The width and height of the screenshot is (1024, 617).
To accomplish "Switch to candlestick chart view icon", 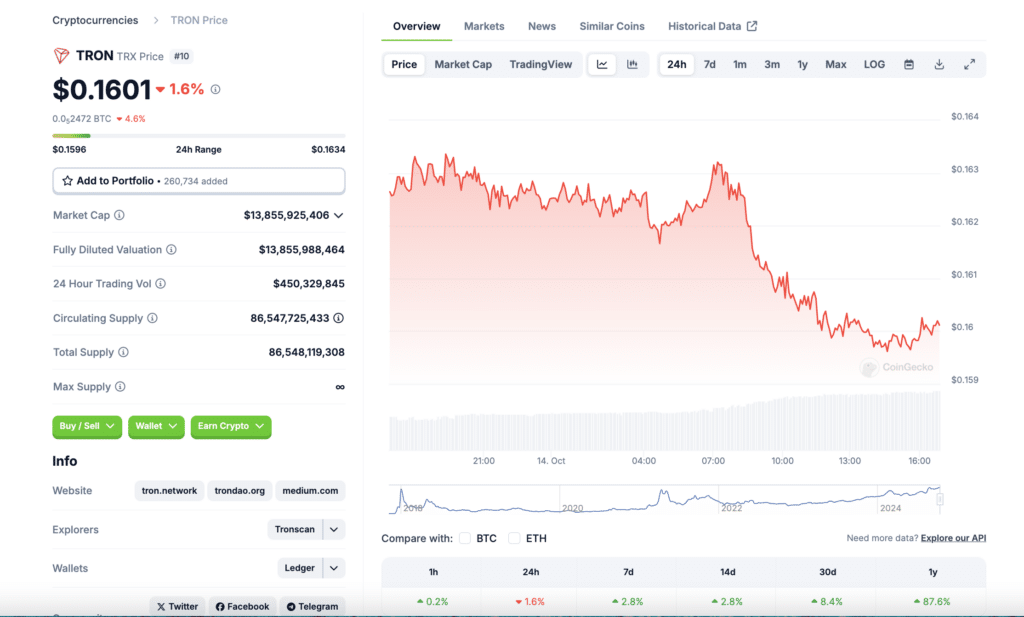I will pos(632,64).
